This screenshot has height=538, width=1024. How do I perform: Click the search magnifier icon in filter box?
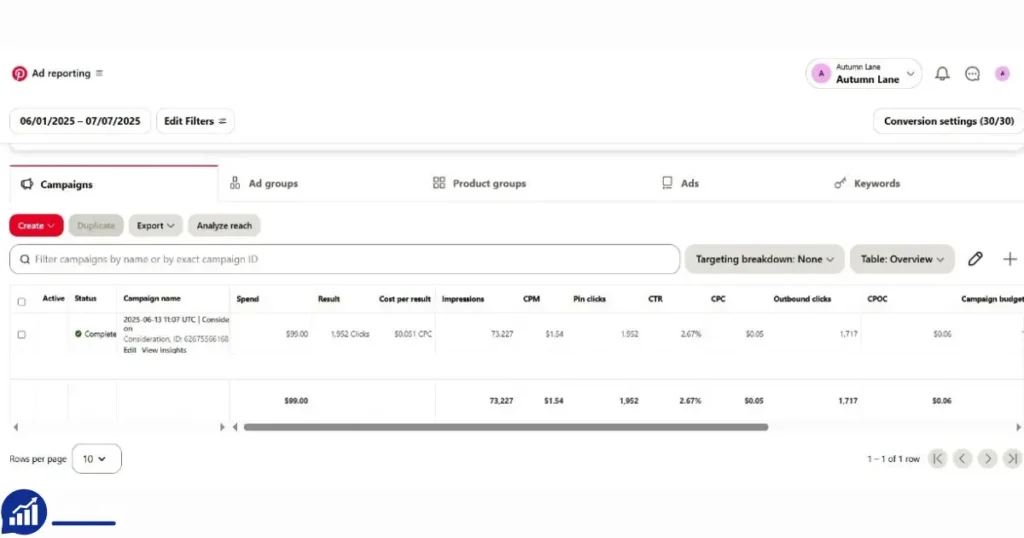[x=25, y=259]
